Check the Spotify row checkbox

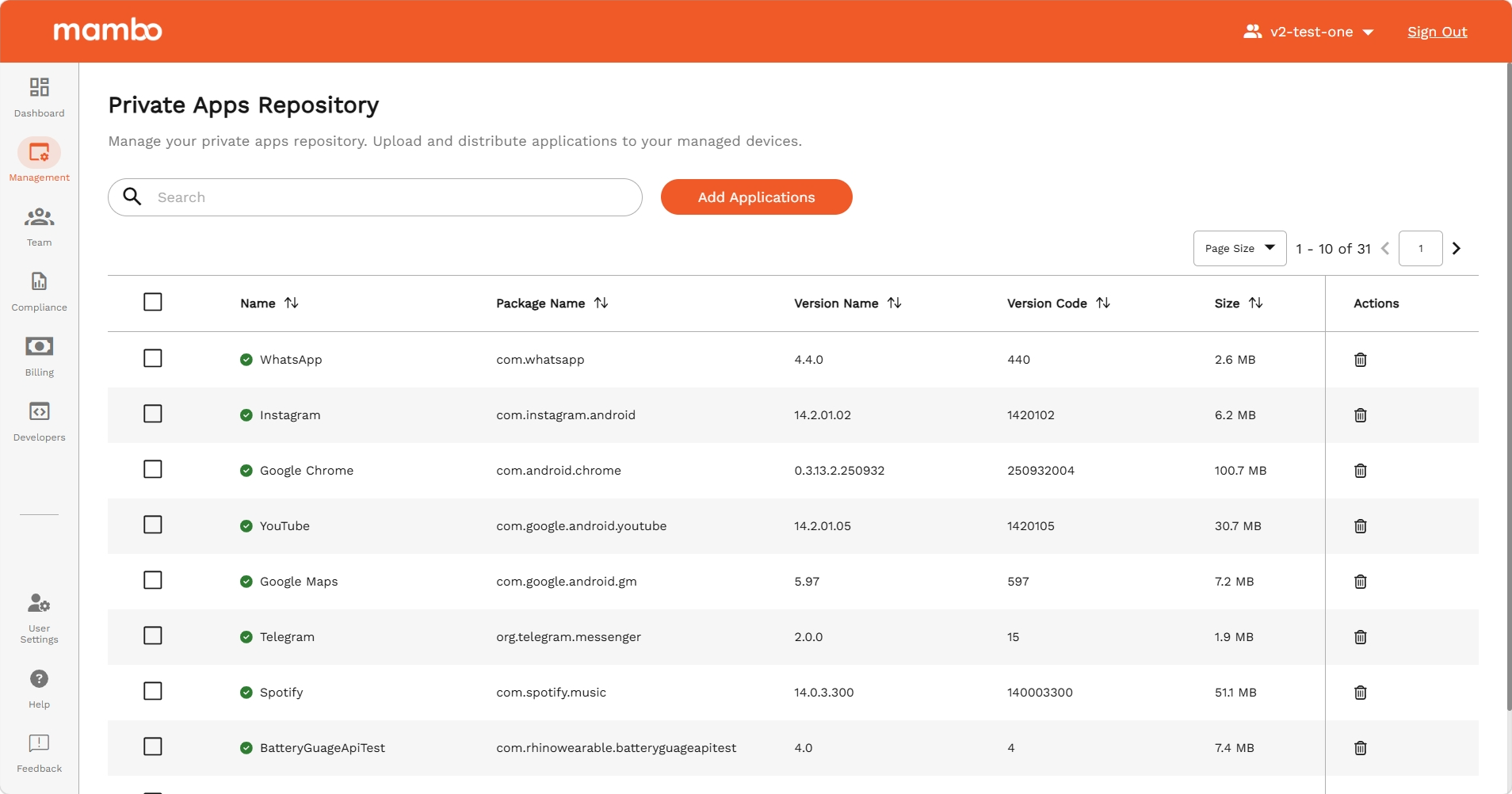153,691
